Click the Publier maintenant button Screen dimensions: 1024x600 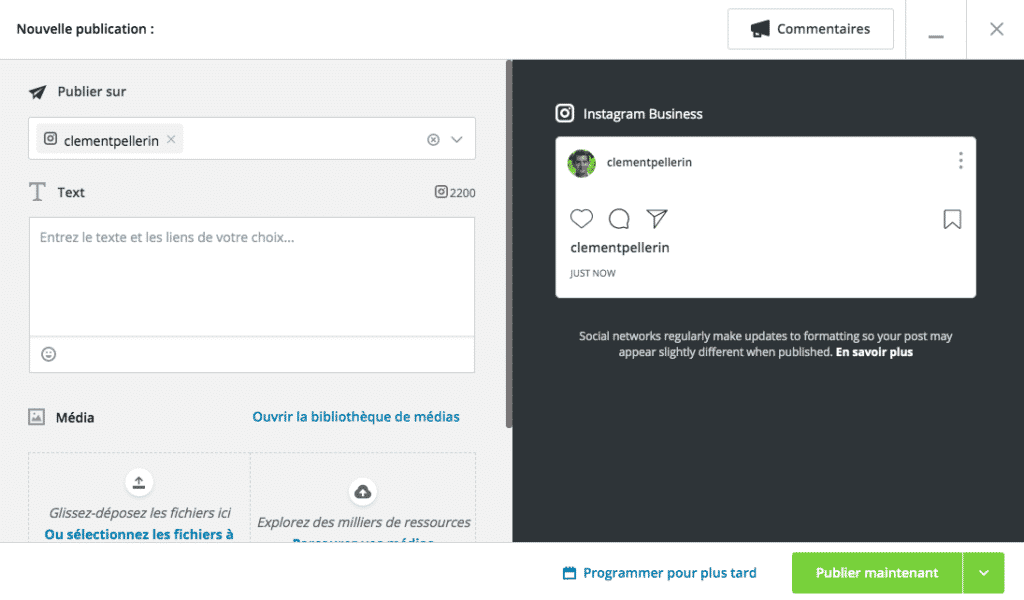click(x=876, y=573)
